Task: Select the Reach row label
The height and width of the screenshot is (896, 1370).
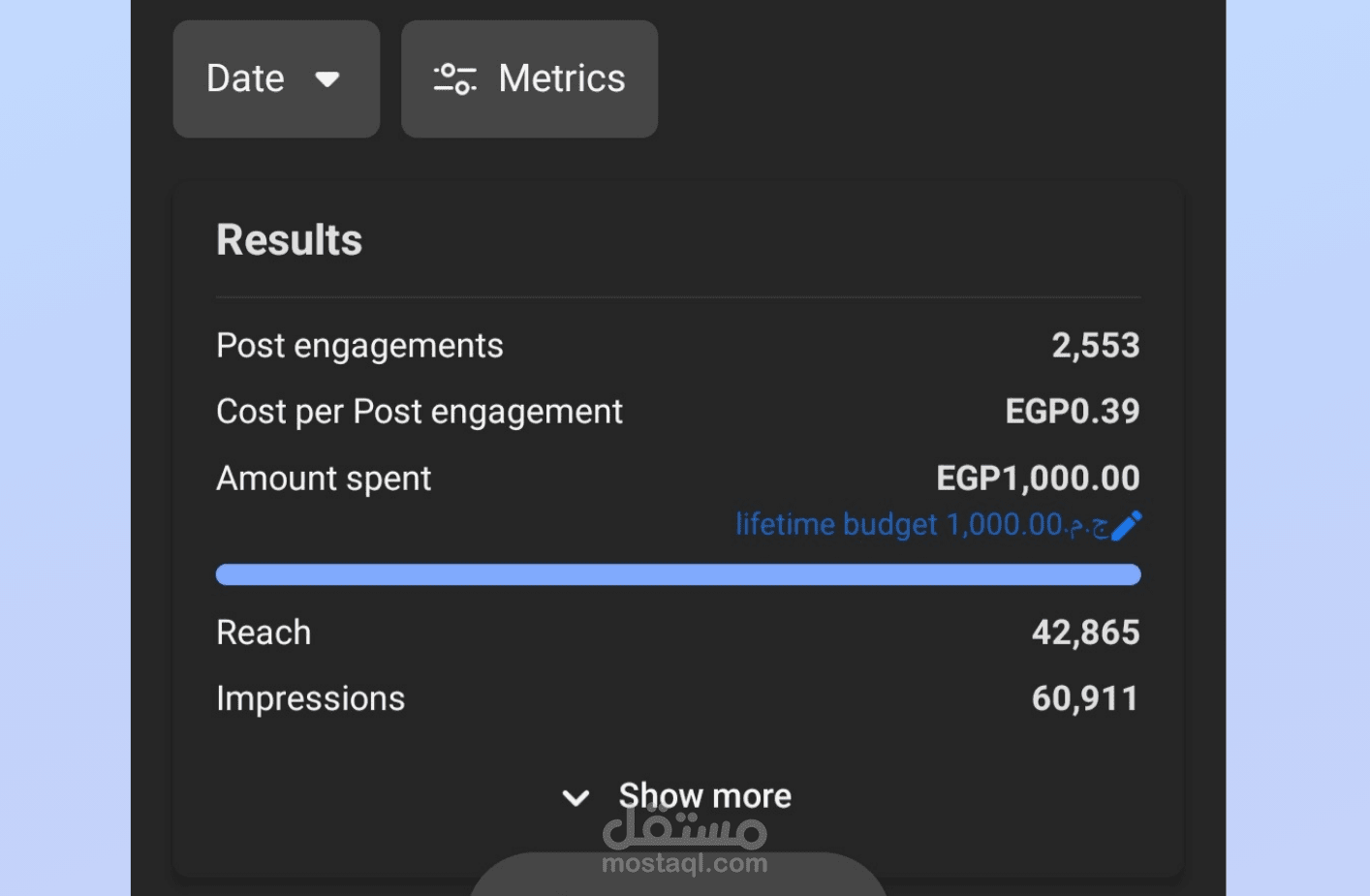Action: (x=264, y=633)
